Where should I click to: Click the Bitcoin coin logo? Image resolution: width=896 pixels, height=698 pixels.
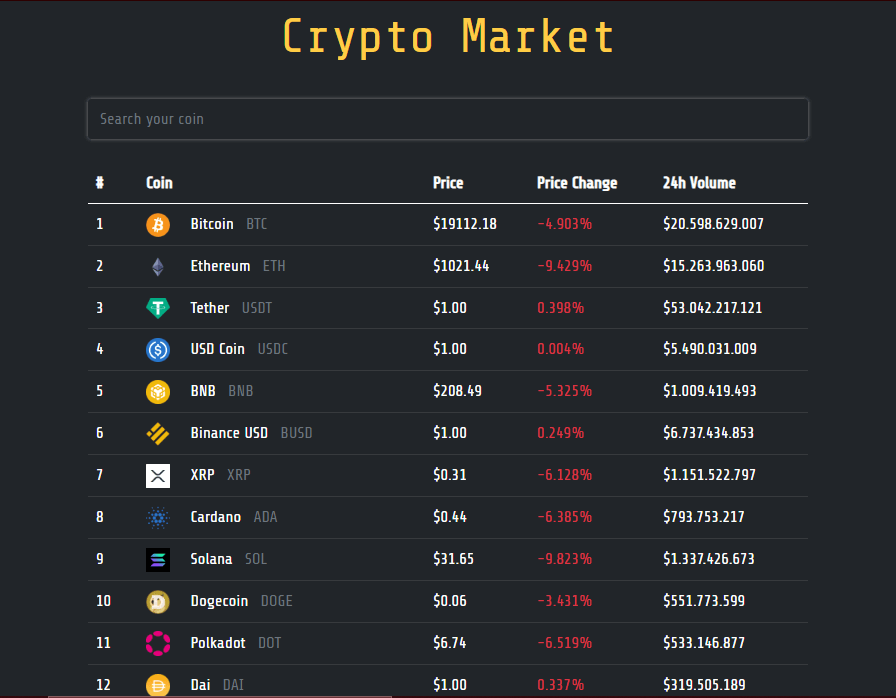[157, 224]
